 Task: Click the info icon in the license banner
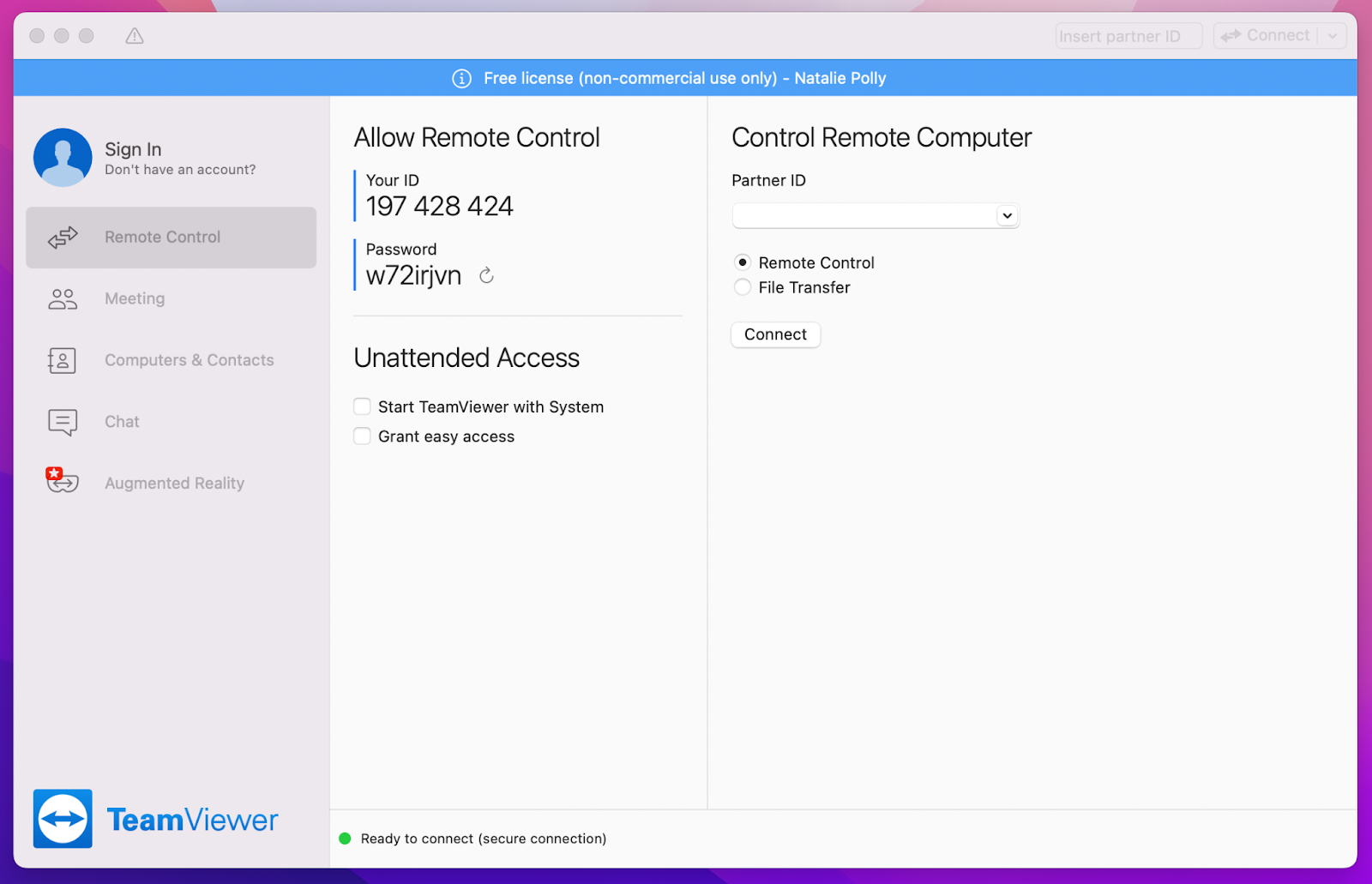click(461, 79)
